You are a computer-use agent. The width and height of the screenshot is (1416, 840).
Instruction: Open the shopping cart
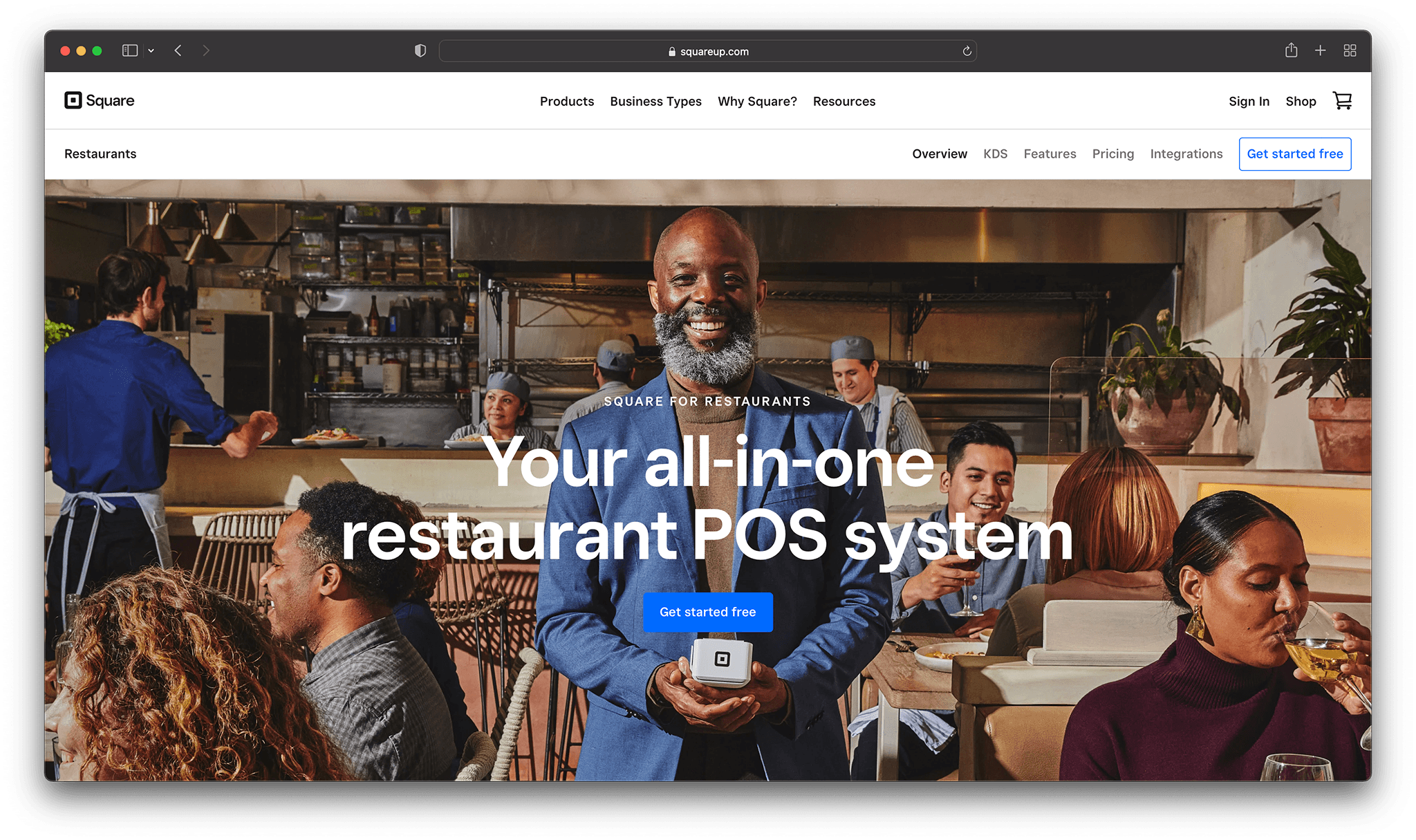[x=1343, y=100]
